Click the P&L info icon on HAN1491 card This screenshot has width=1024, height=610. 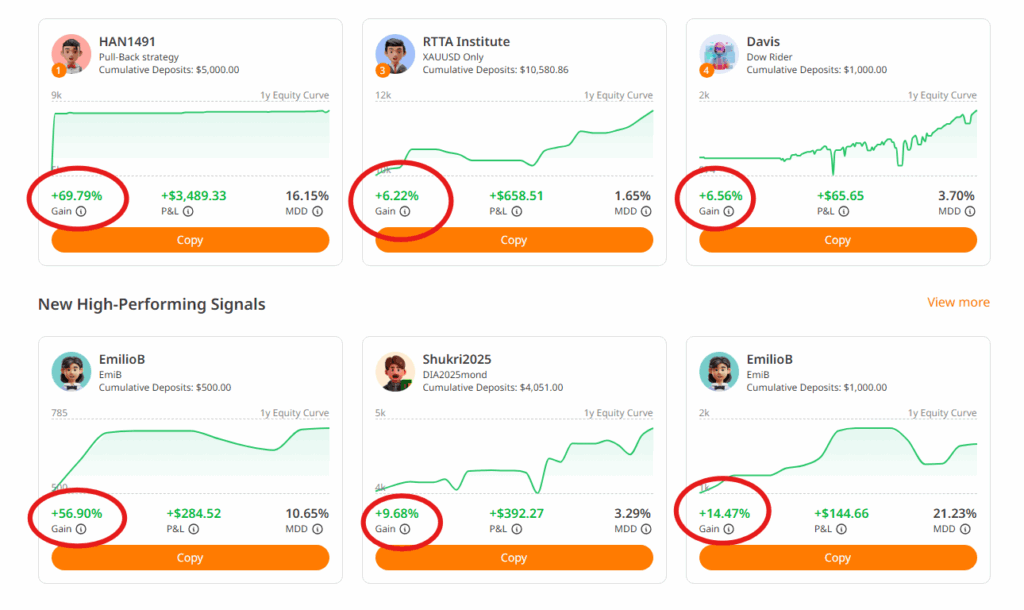188,212
